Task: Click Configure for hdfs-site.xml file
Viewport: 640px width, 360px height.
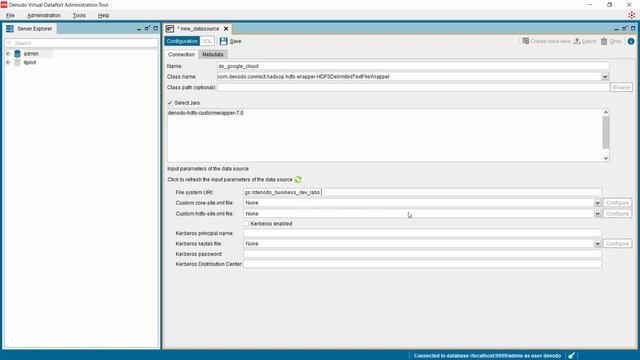Action: pos(617,213)
